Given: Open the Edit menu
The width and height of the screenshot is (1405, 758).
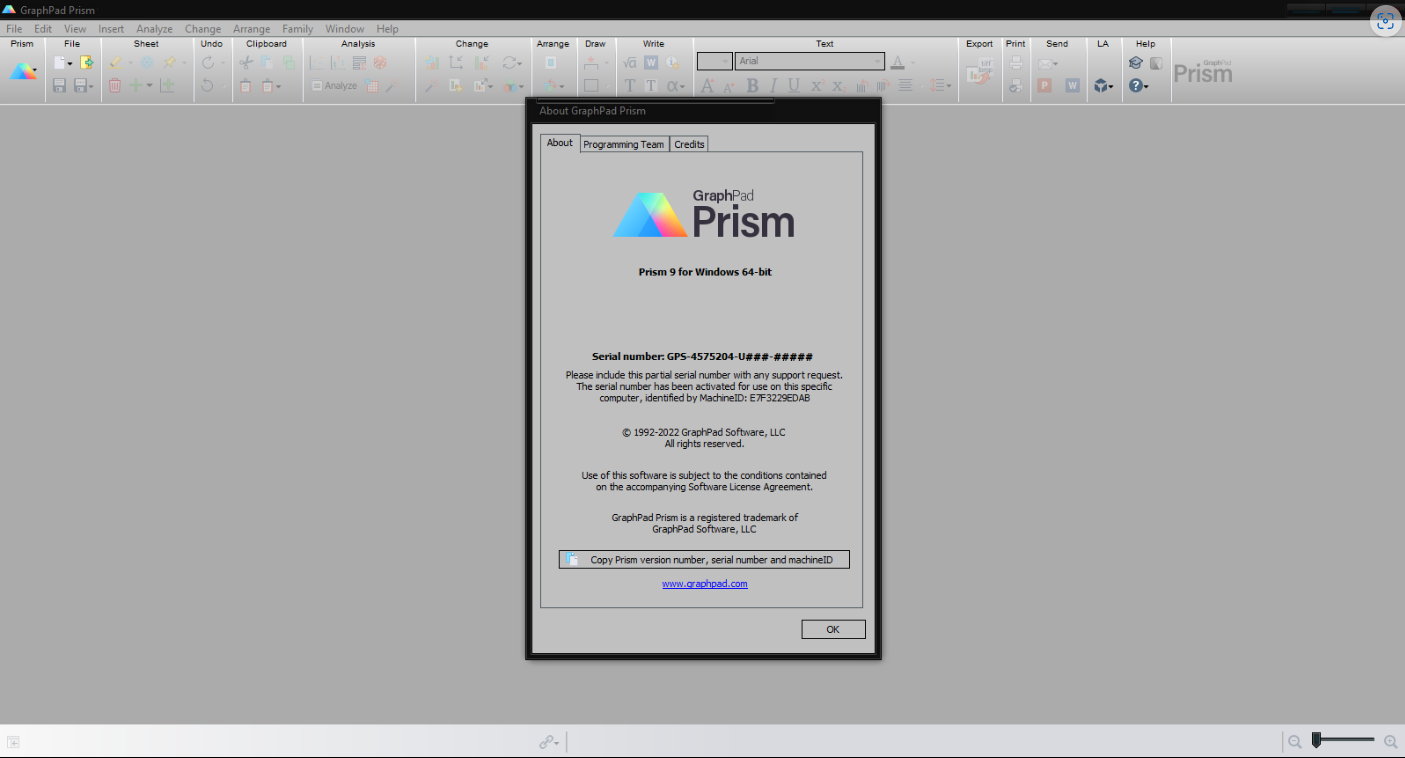Looking at the screenshot, I should coord(43,29).
